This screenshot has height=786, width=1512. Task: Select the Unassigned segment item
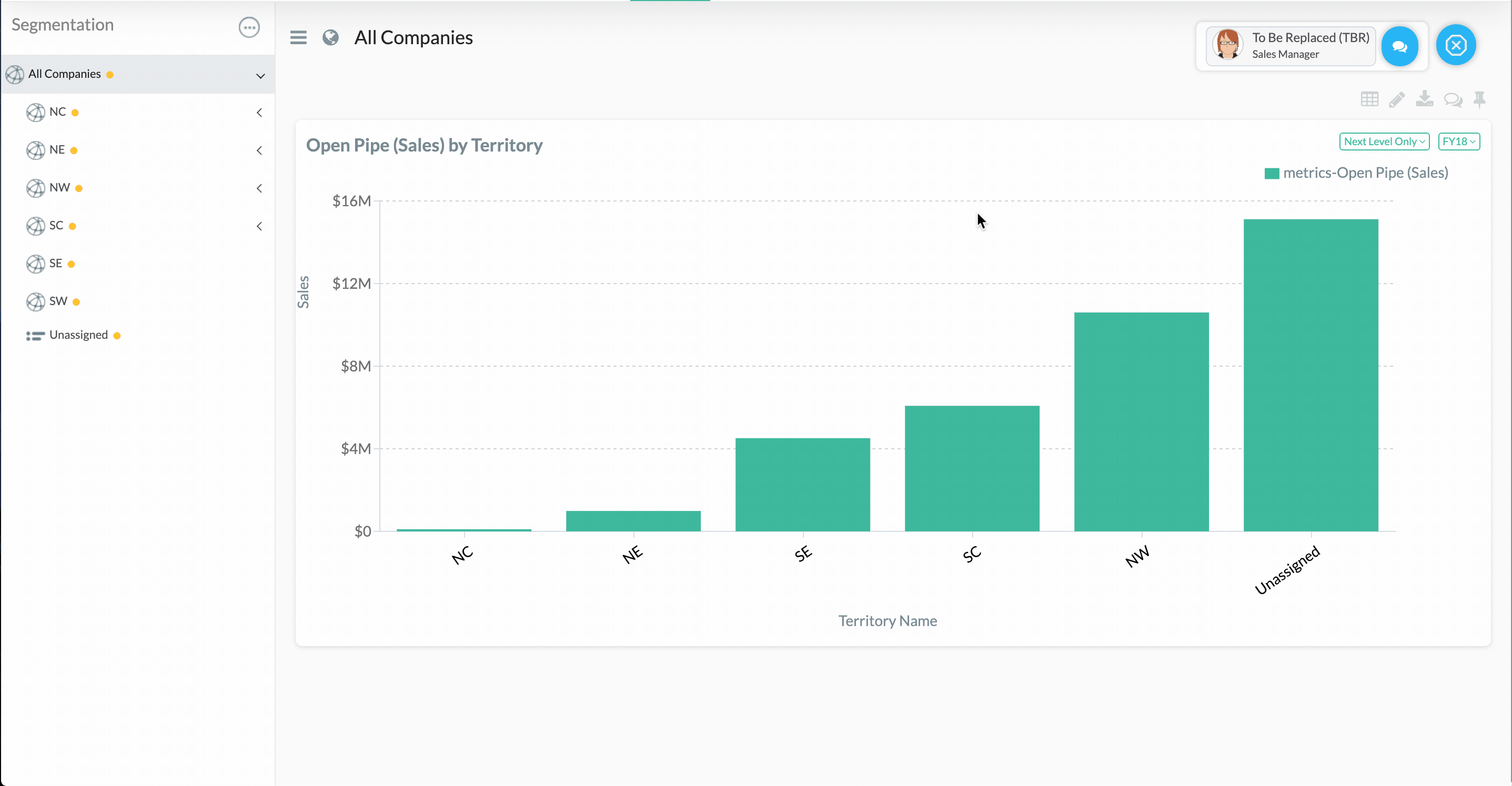click(x=78, y=335)
